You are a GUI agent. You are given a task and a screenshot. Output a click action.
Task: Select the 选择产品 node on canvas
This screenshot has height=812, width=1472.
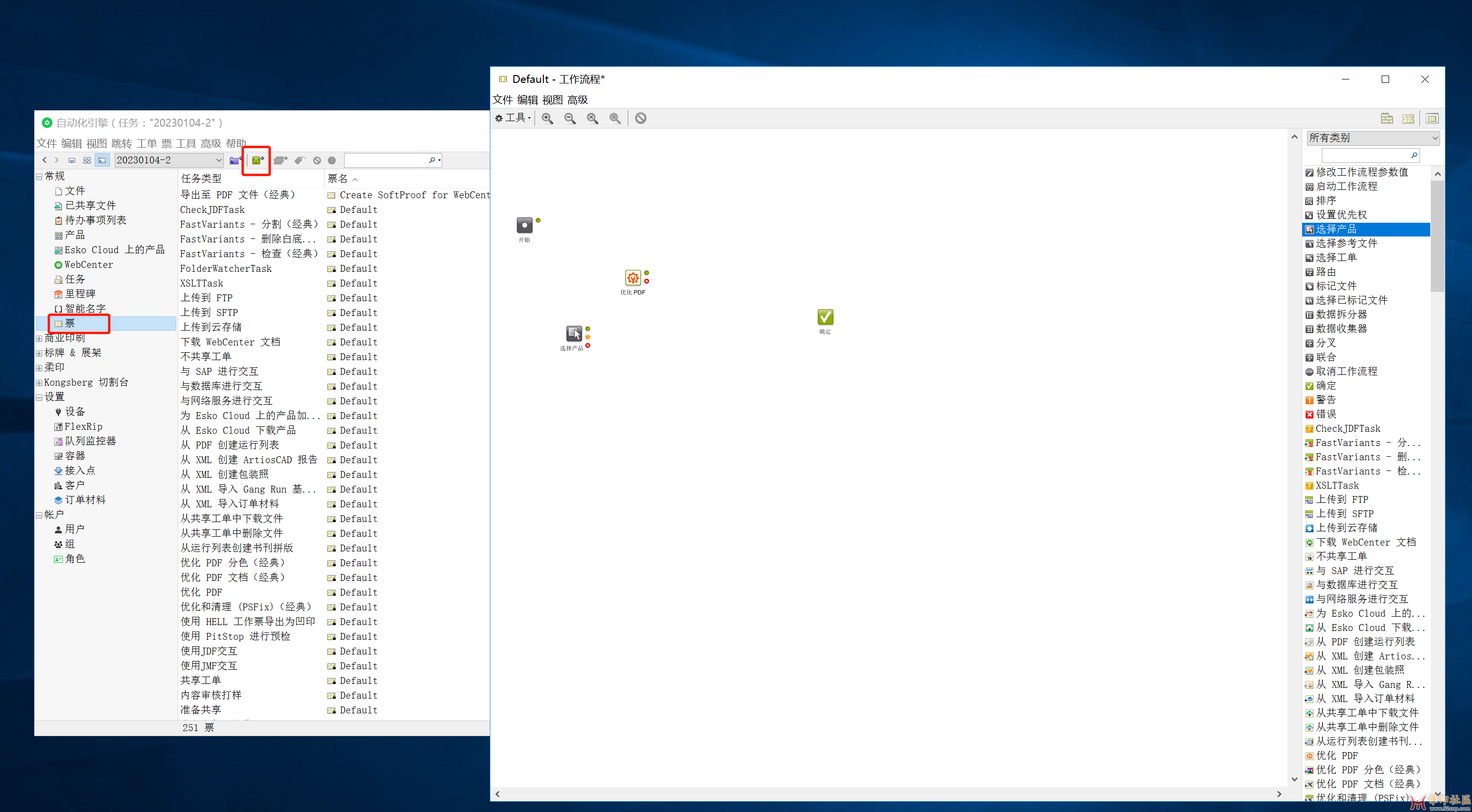tap(574, 334)
